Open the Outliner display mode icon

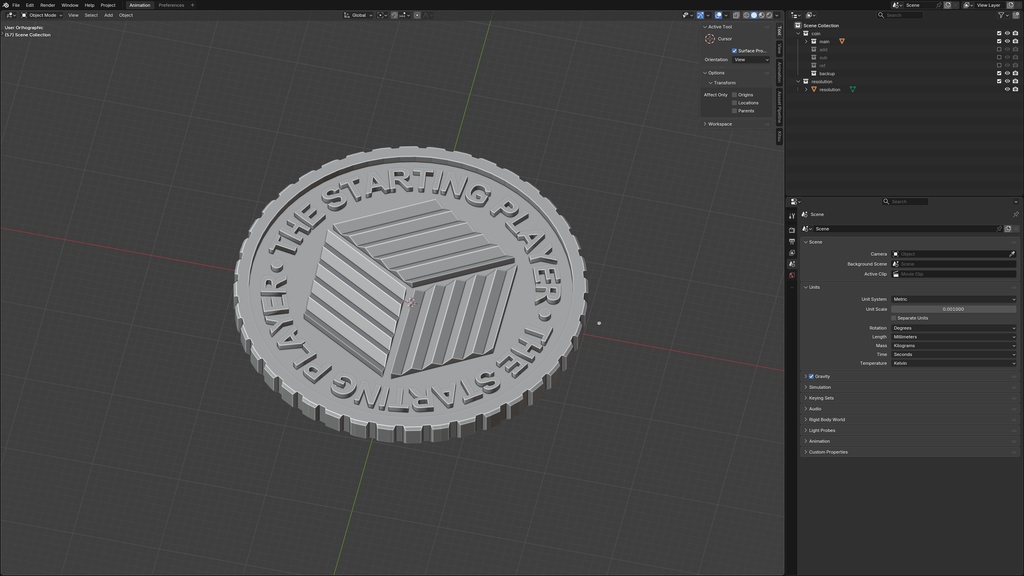click(x=810, y=15)
